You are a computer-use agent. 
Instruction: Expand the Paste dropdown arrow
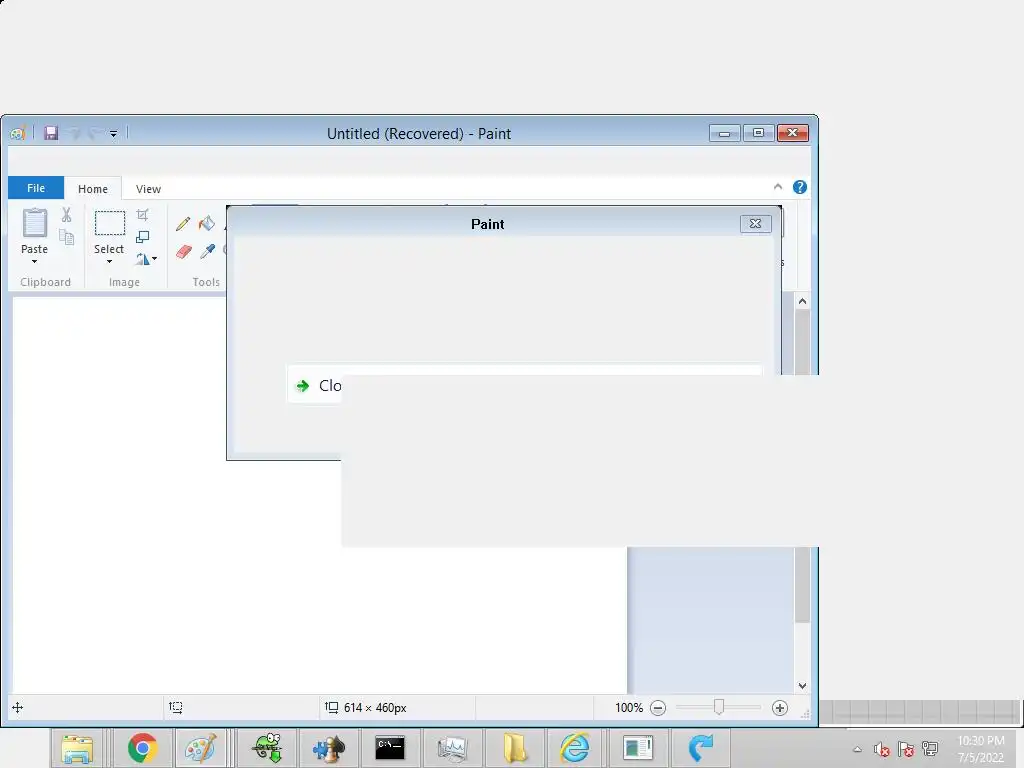pos(35,262)
